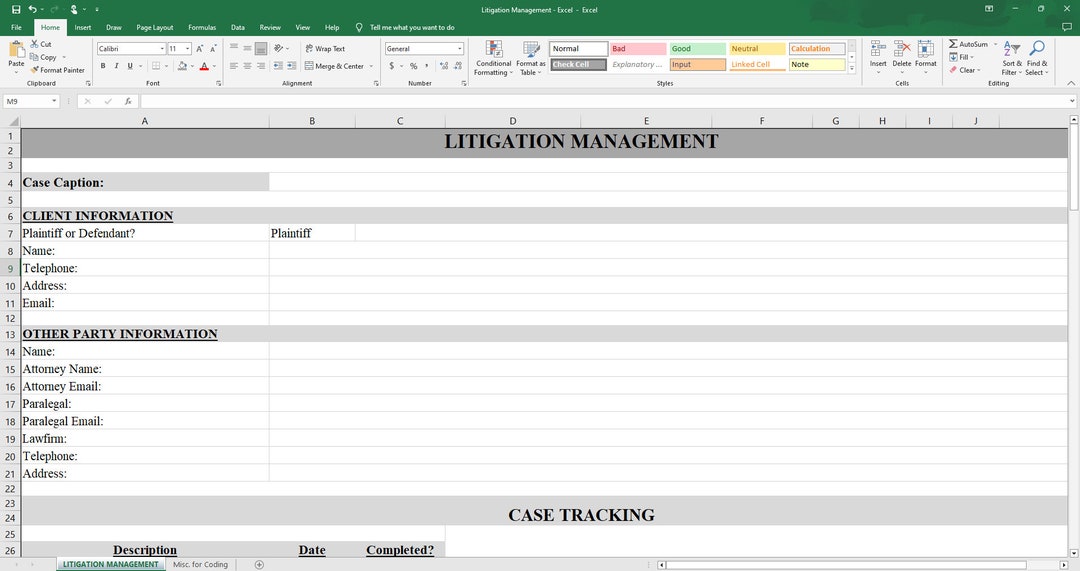Bottom-align the cell text
The image size is (1080, 571).
(261, 48)
